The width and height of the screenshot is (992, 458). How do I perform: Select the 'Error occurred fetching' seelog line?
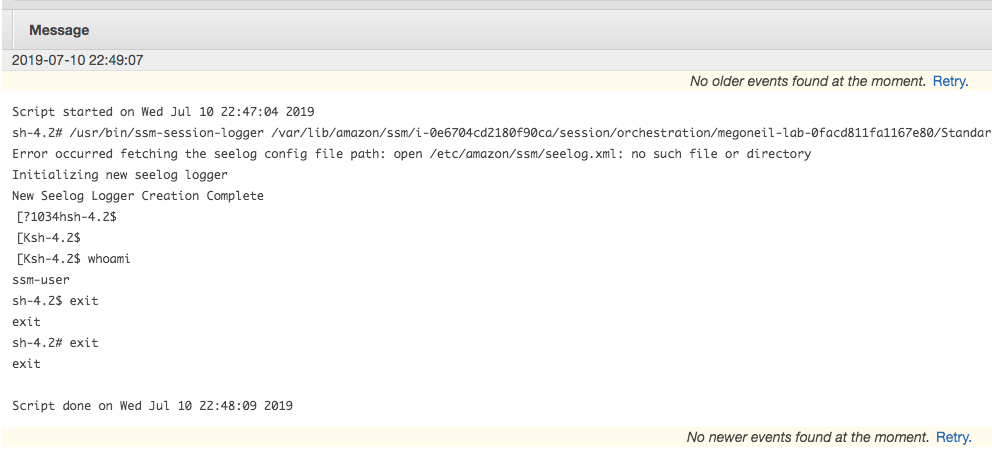tap(411, 154)
